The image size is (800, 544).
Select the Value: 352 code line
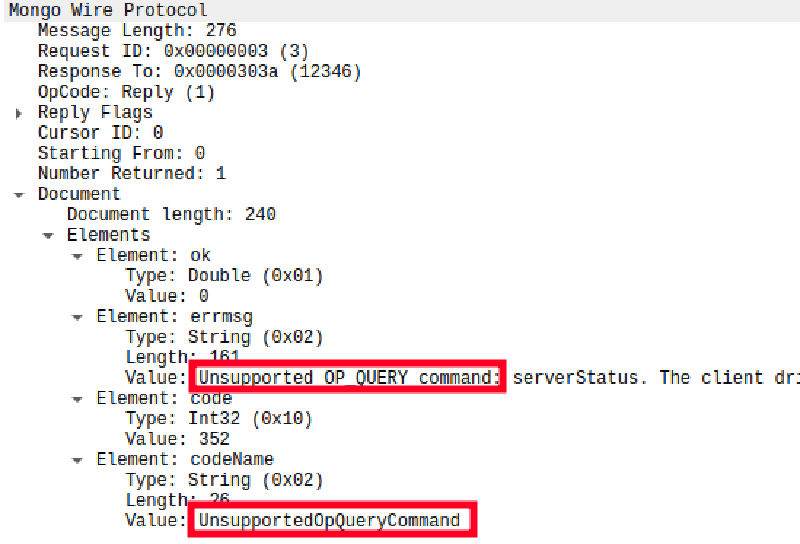point(177,439)
